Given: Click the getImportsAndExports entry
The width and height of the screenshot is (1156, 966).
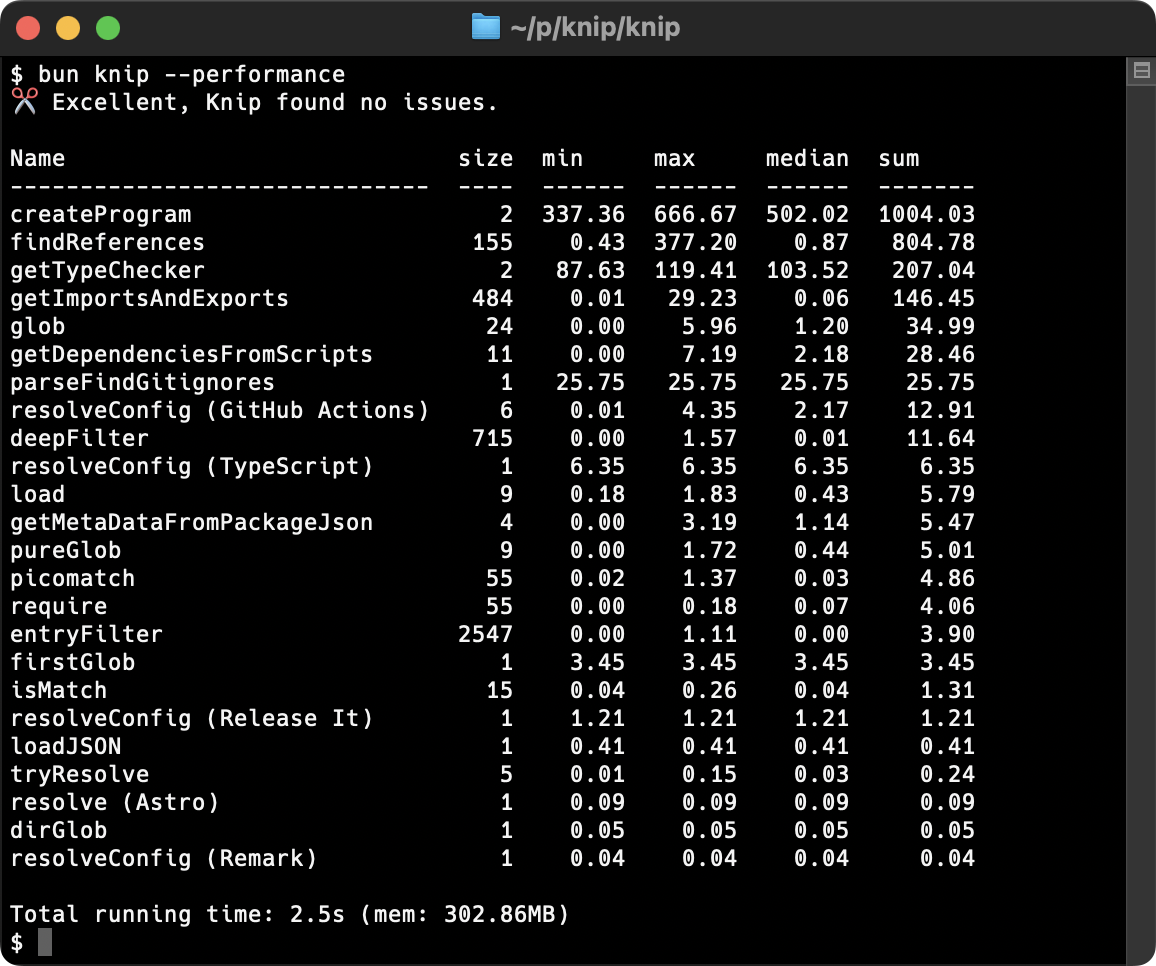Looking at the screenshot, I should (149, 298).
